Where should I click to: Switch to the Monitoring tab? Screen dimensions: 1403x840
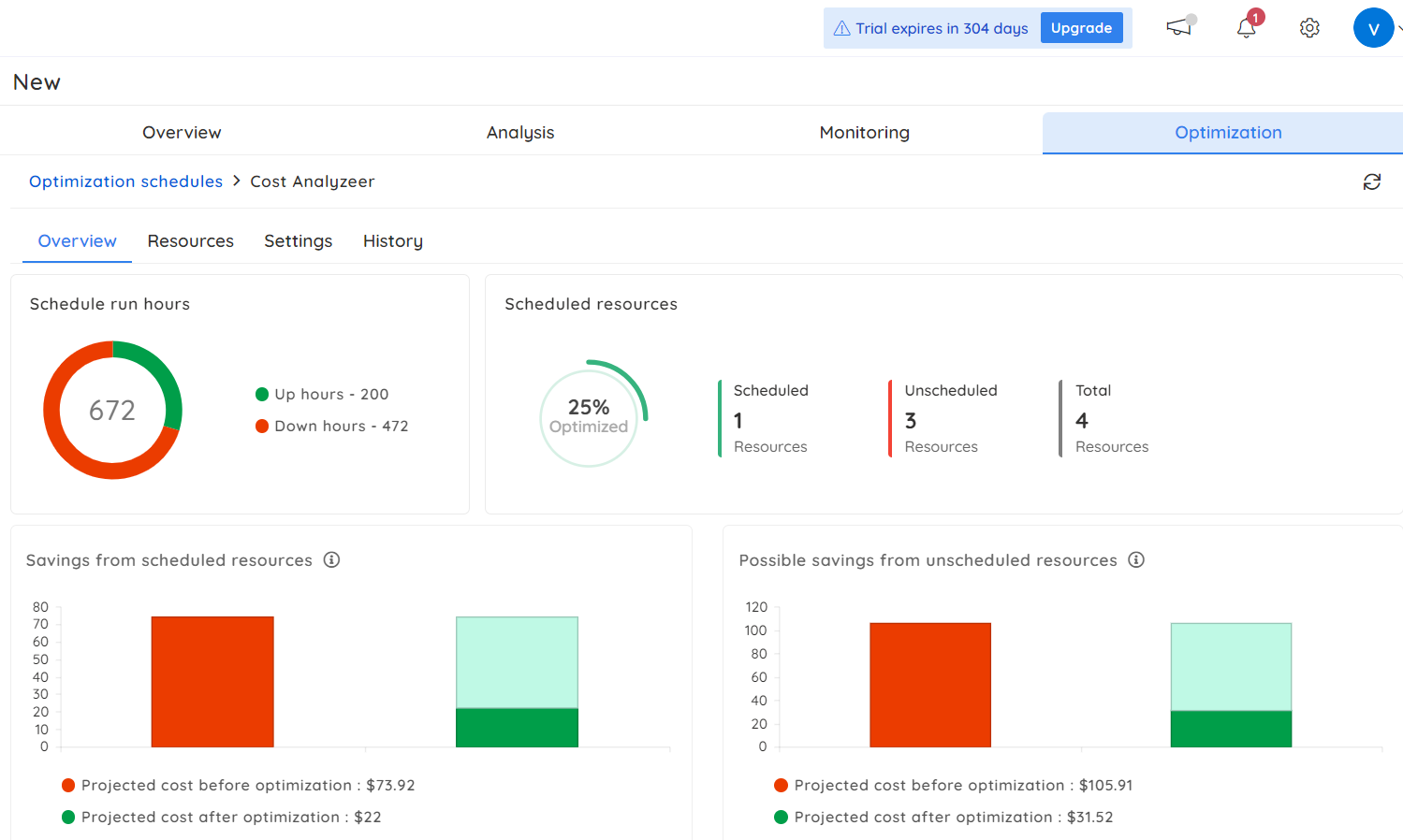(x=864, y=133)
